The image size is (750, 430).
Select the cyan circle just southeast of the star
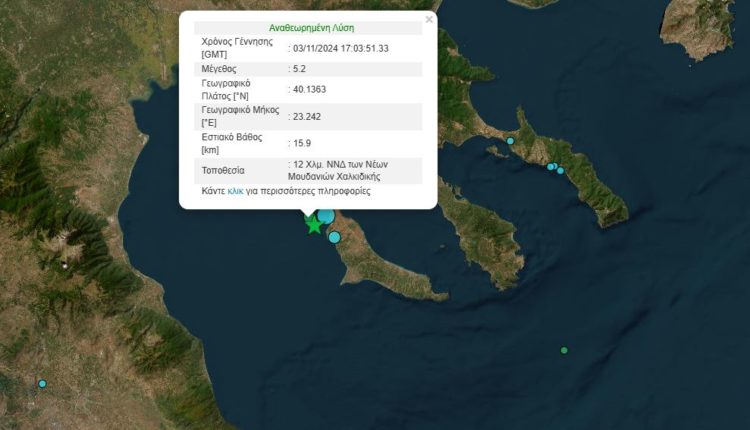point(335,237)
